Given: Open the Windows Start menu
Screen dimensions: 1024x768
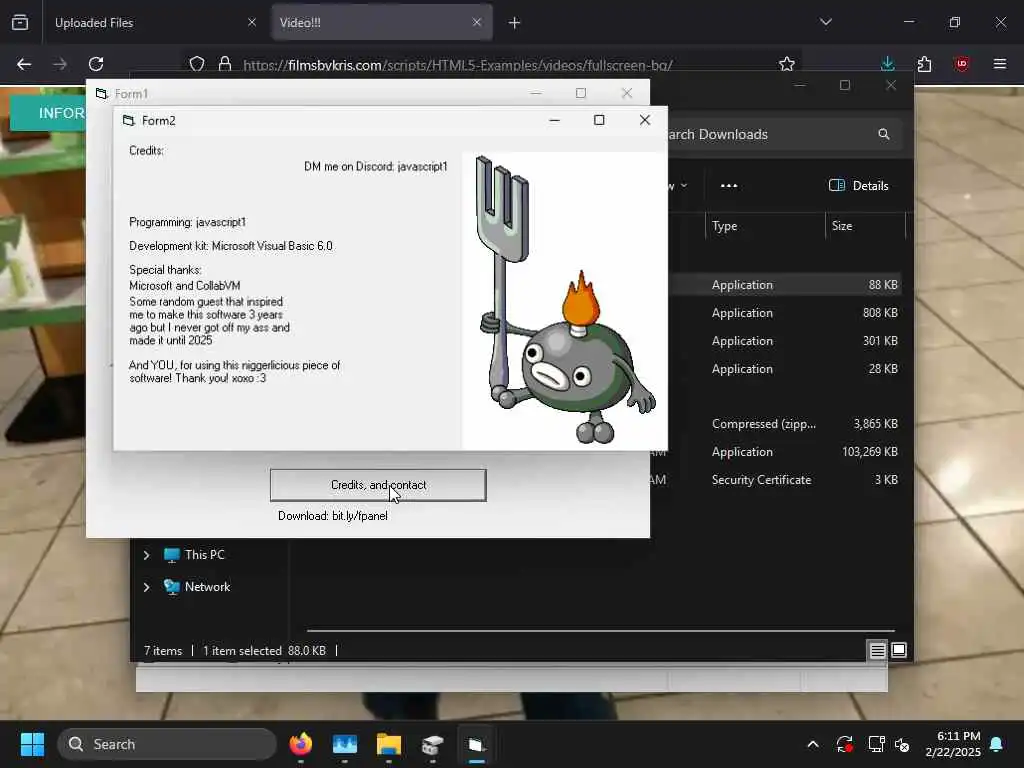Looking at the screenshot, I should click(32, 744).
